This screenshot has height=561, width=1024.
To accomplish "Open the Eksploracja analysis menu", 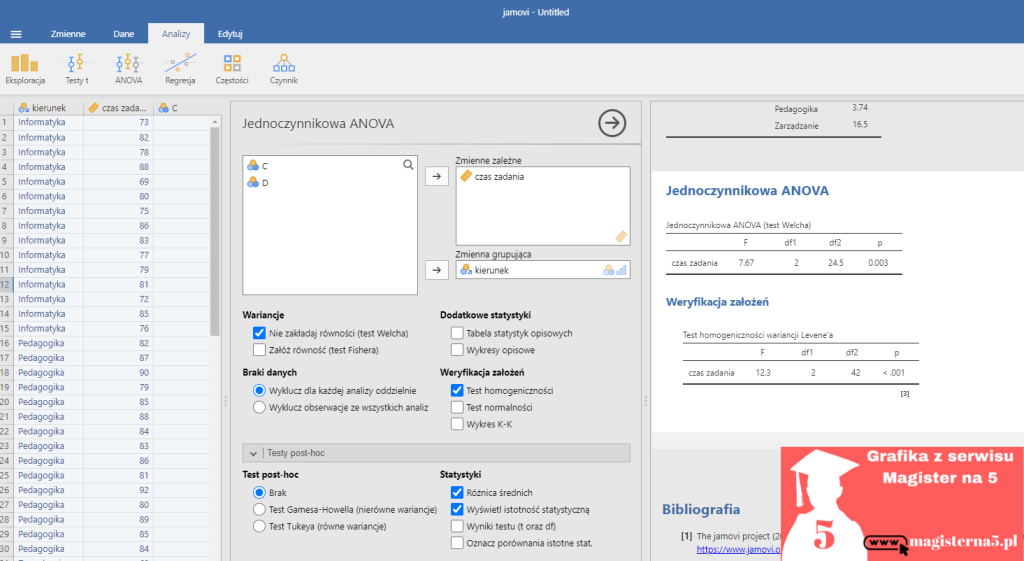I will click(24, 67).
